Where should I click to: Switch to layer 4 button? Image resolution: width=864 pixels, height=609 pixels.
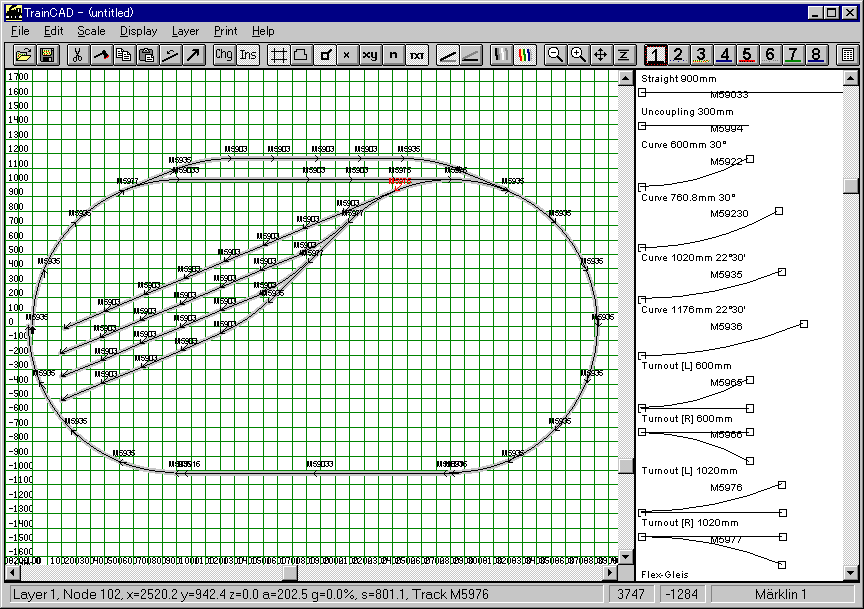(x=724, y=55)
